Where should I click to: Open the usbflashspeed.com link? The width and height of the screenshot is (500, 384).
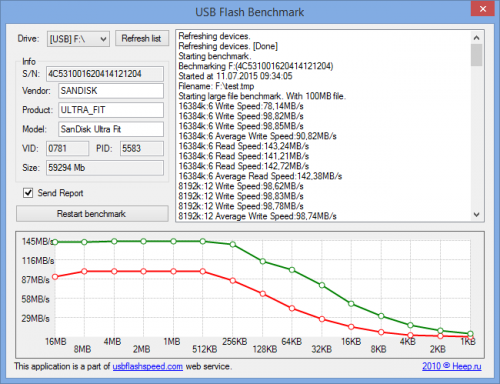pyautogui.click(x=148, y=366)
